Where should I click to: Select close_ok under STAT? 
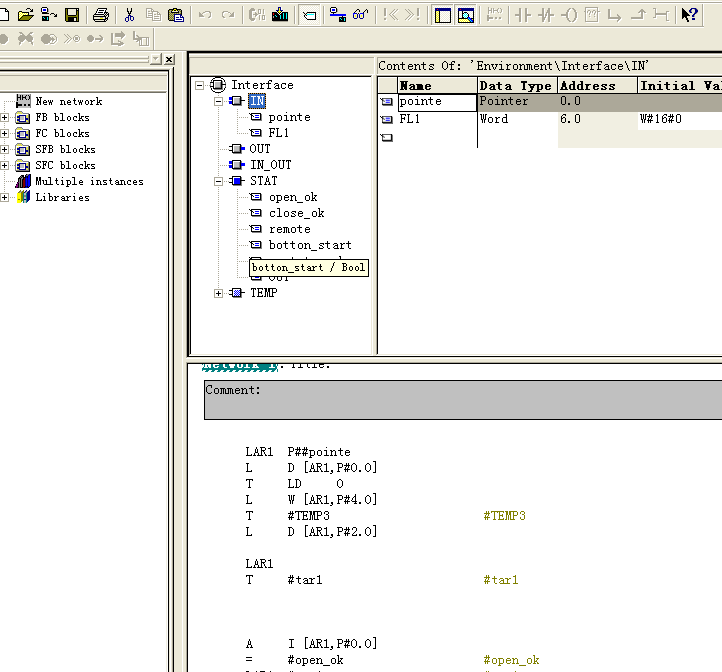(297, 213)
